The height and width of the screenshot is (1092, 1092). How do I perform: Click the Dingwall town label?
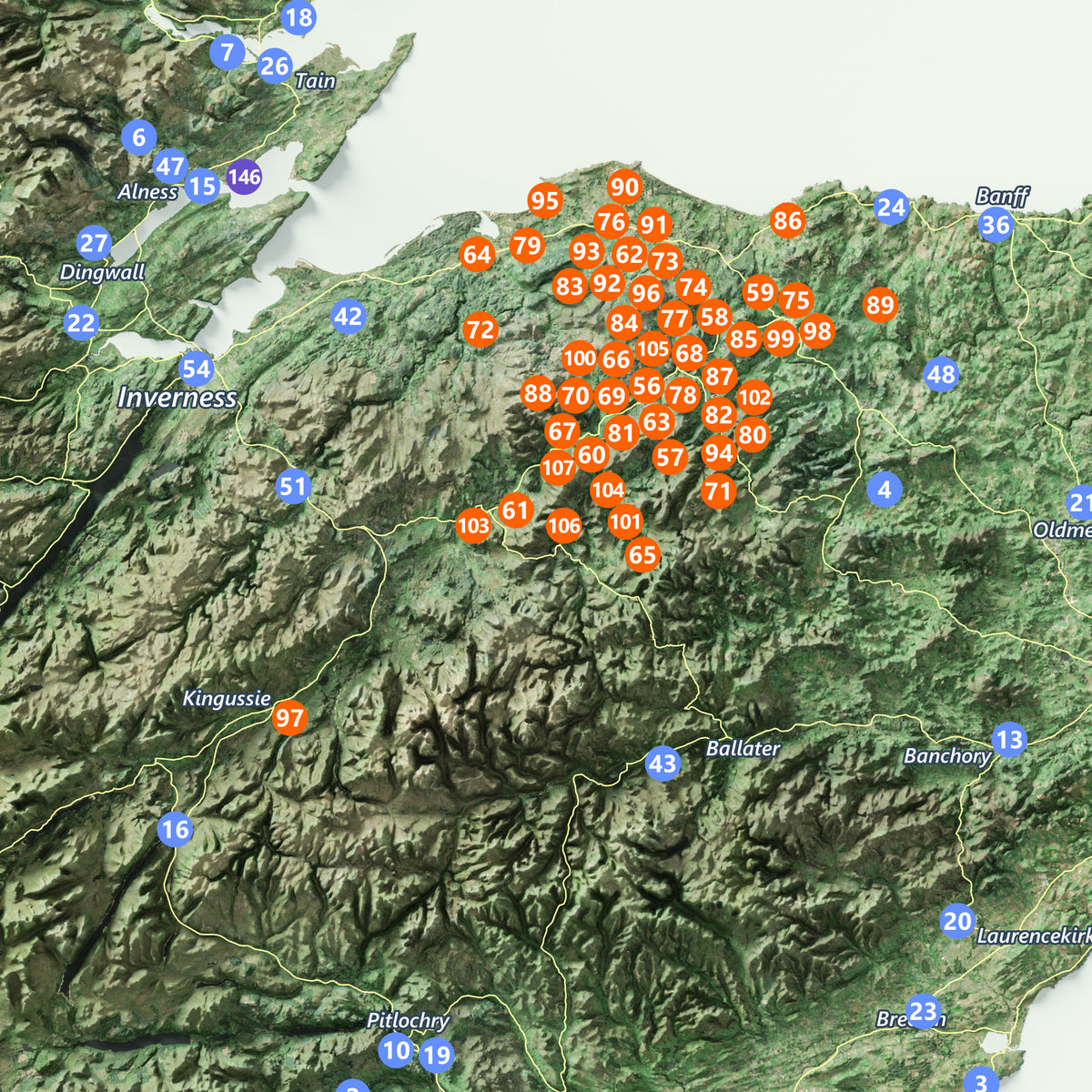(102, 272)
